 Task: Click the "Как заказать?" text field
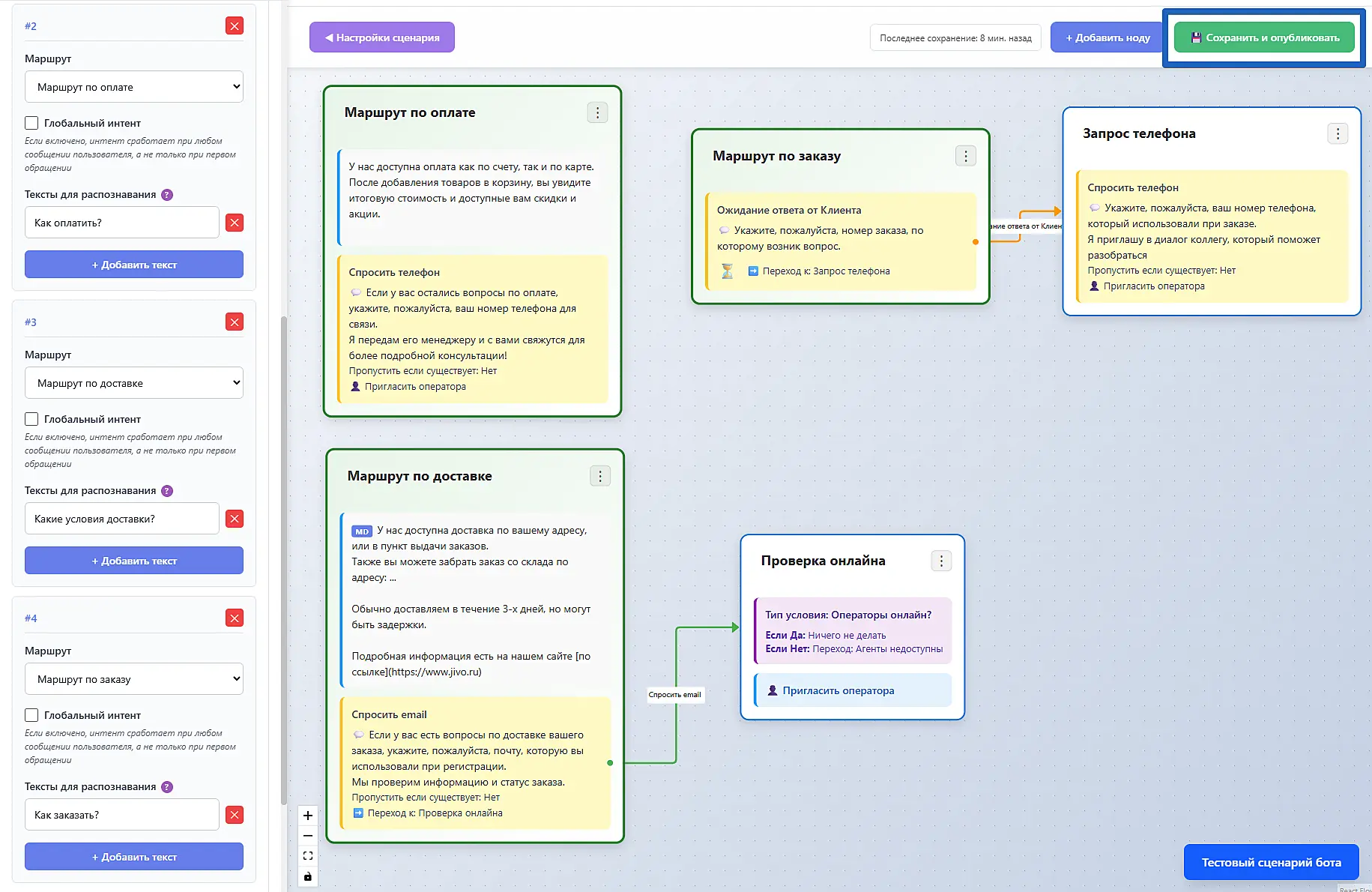pos(122,815)
